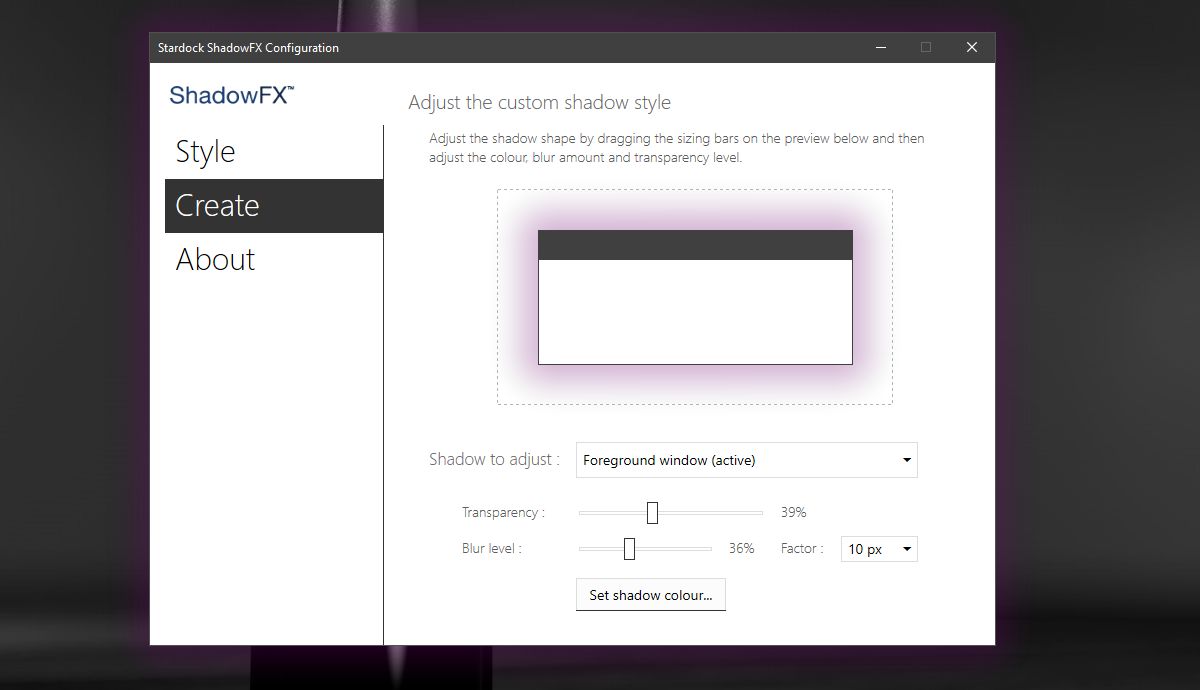
Task: Click 'Adjust the custom shadow style' heading
Action: pos(539,103)
